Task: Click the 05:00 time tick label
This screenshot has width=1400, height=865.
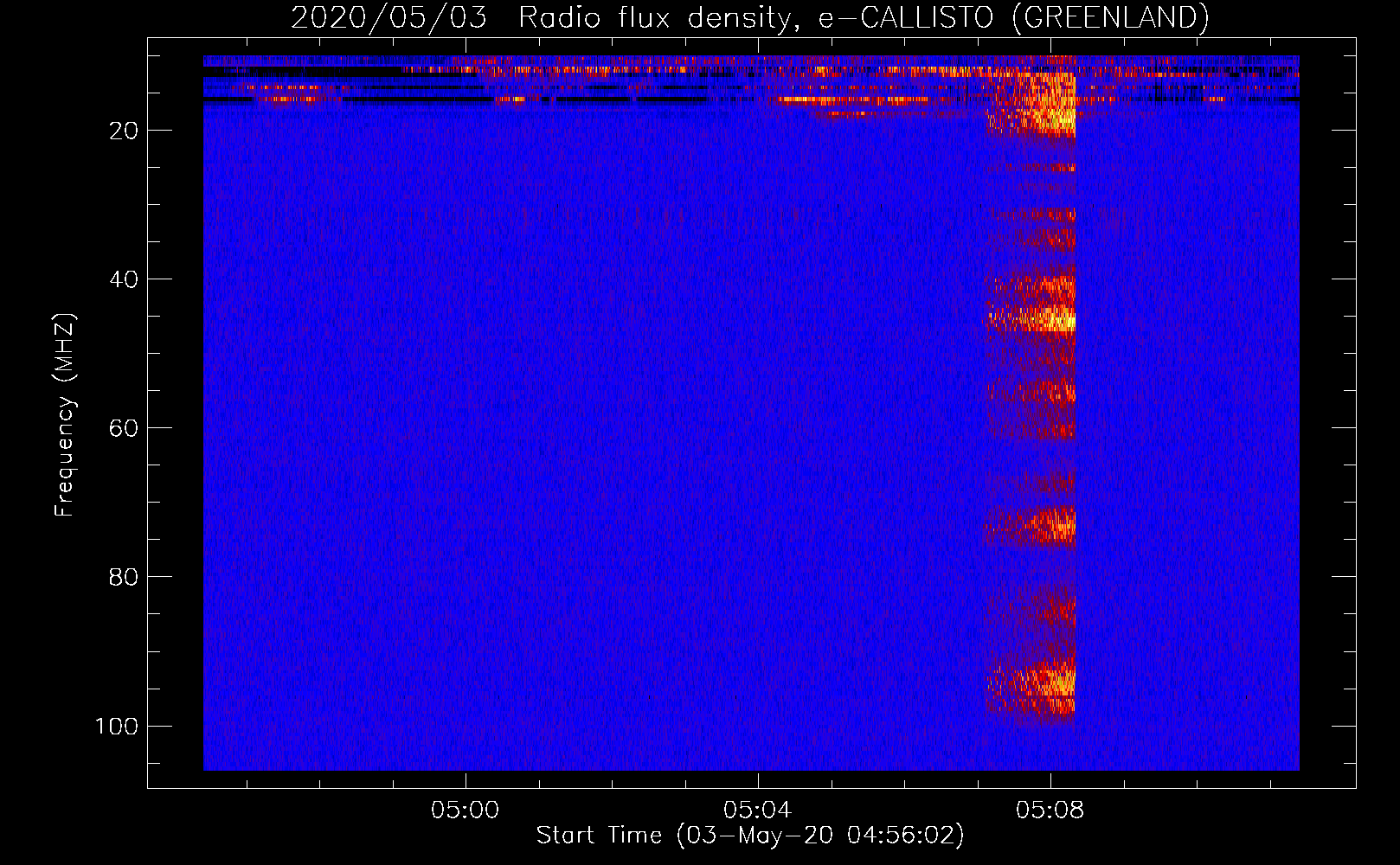Action: coord(466,811)
